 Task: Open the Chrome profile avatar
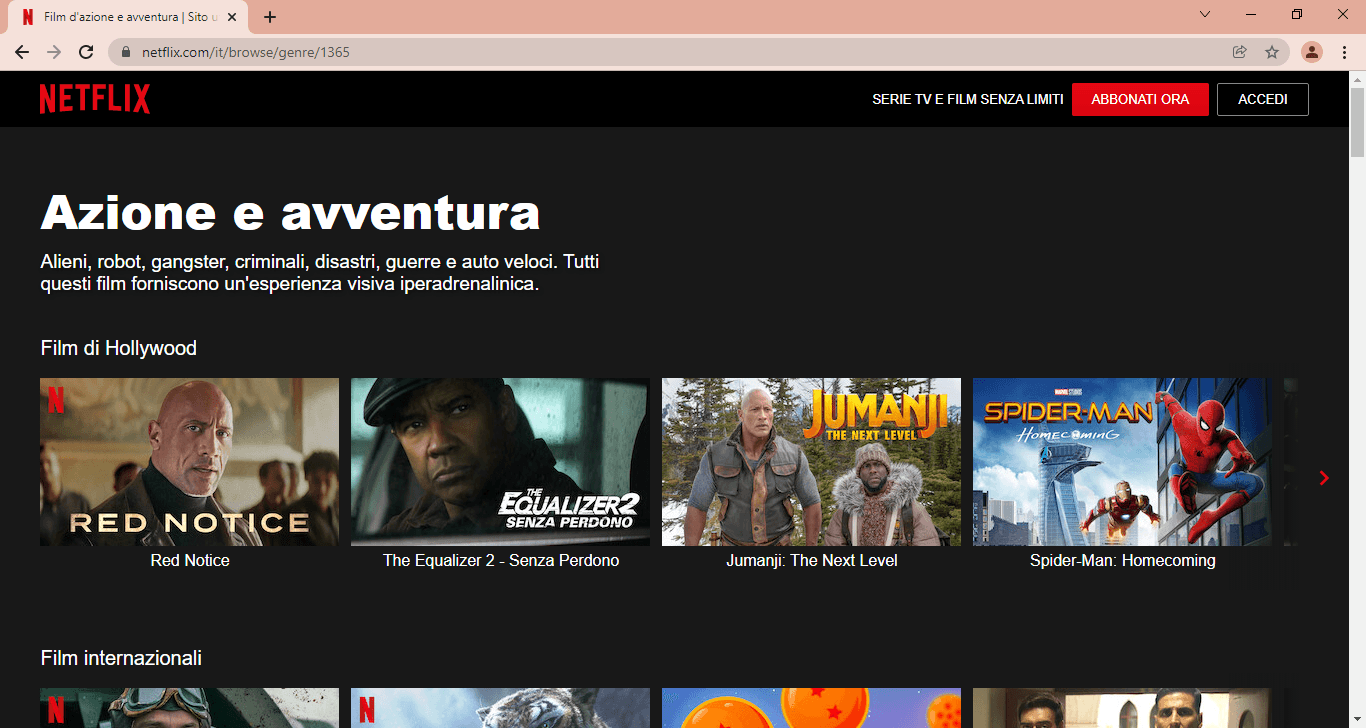[1312, 52]
